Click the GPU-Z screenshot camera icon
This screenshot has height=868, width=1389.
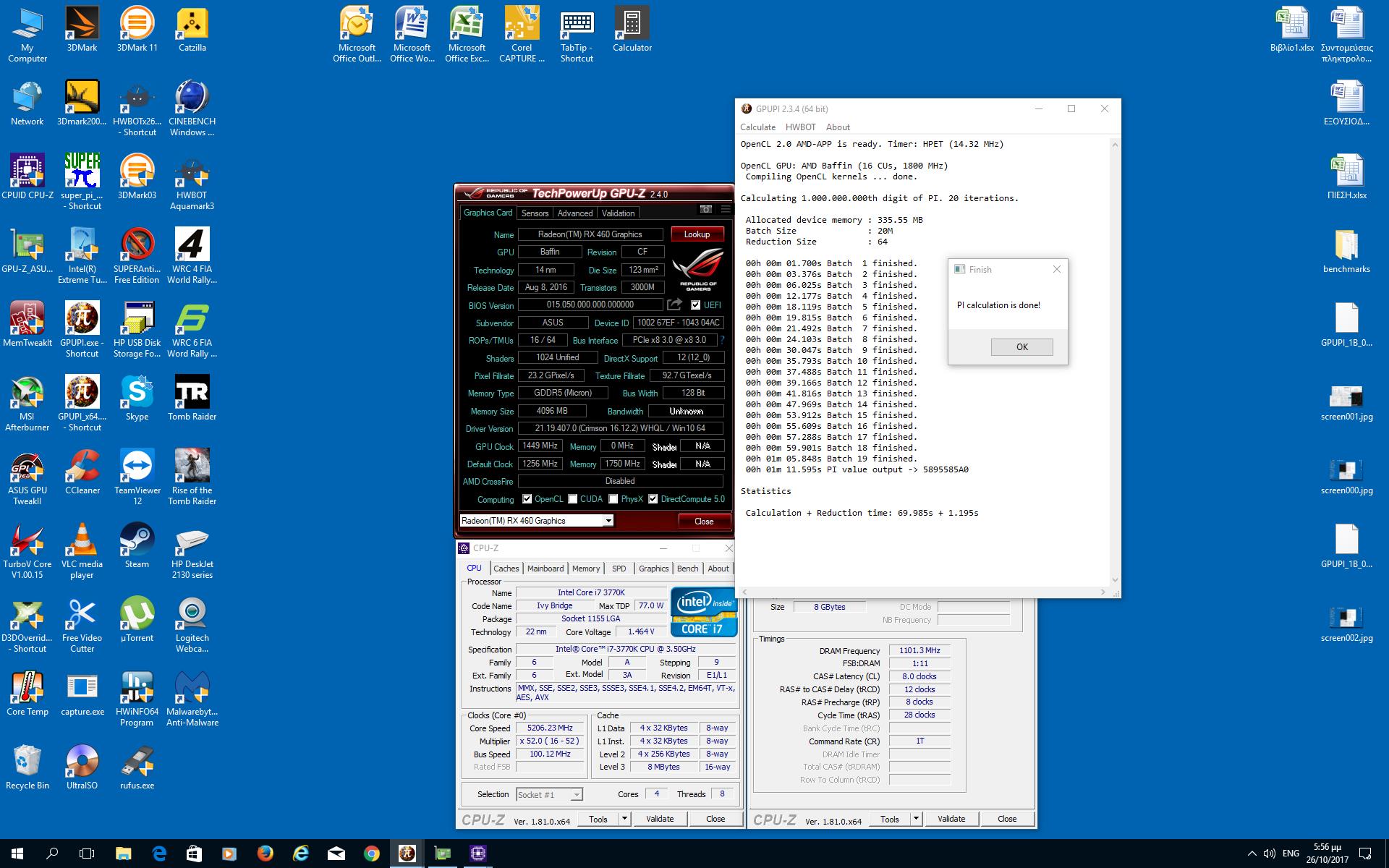click(705, 210)
